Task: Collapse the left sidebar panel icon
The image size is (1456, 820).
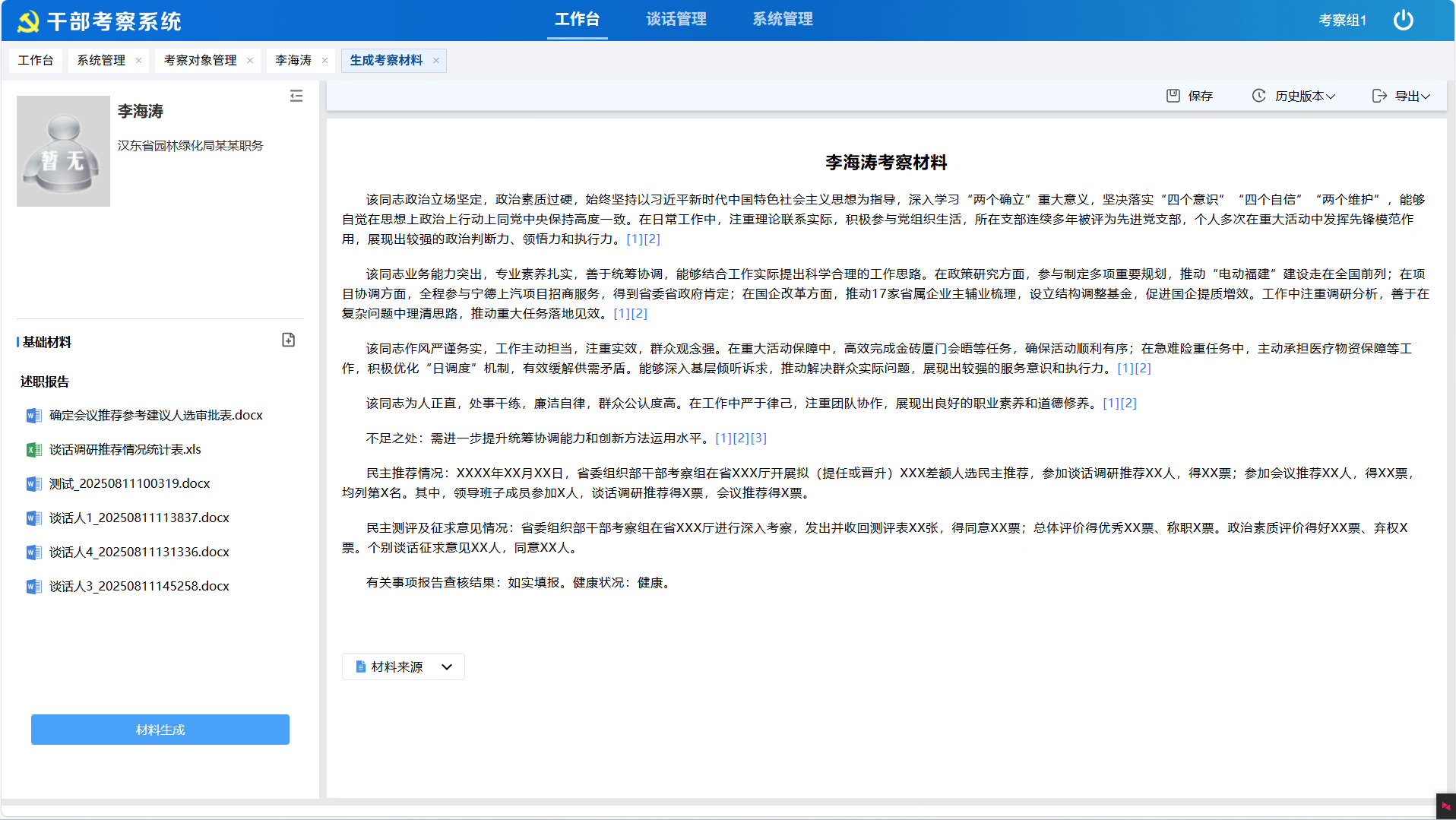Action: pyautogui.click(x=296, y=96)
